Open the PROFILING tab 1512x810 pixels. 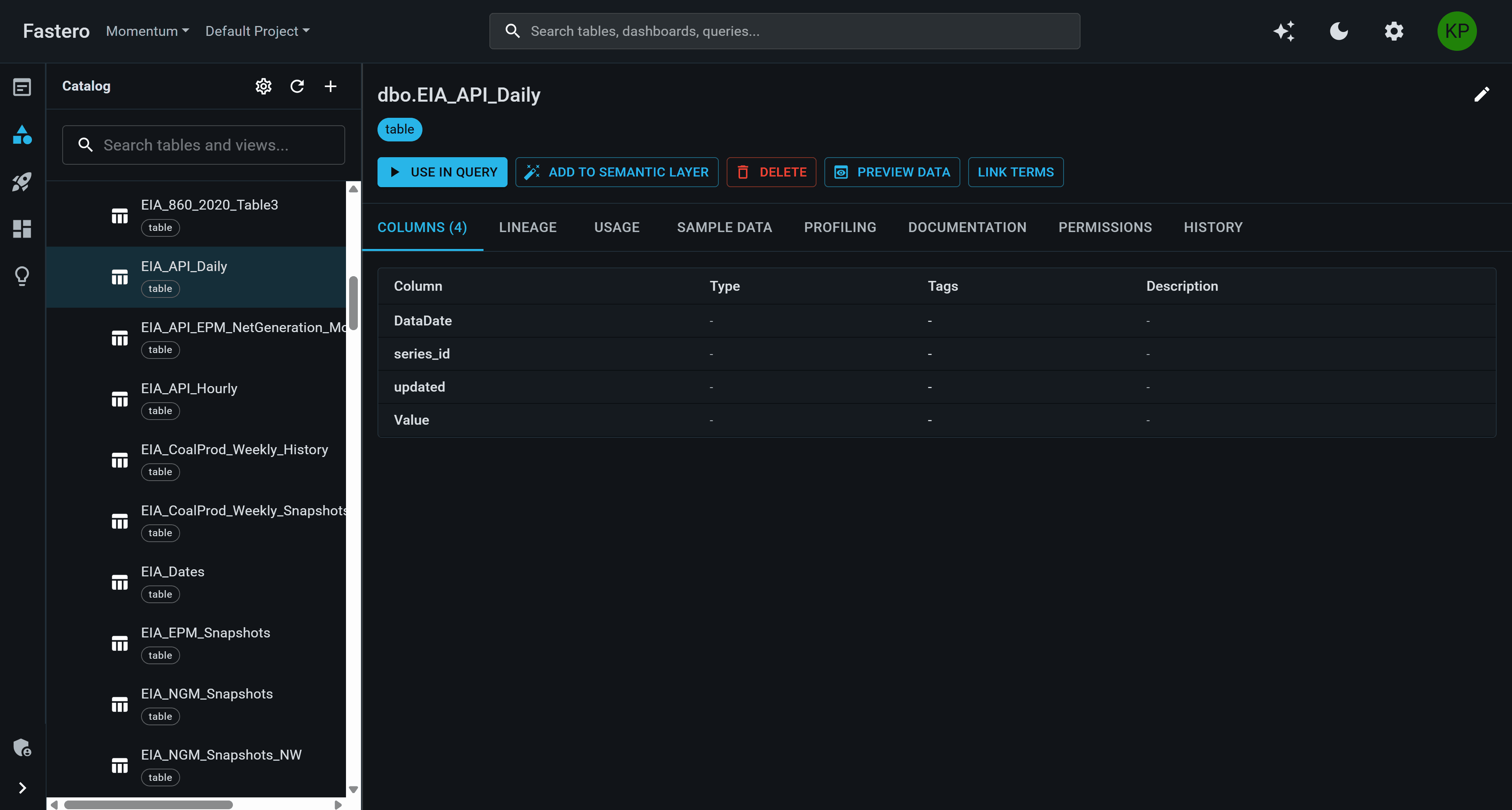(x=839, y=227)
